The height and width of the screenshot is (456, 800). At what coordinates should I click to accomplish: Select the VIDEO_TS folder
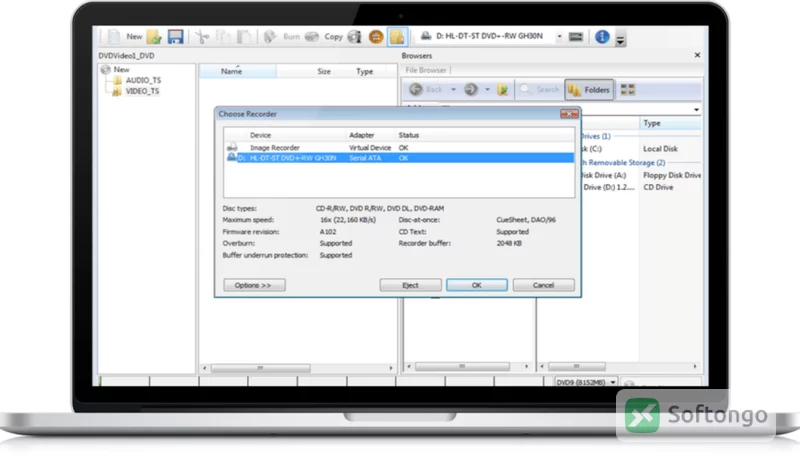[142, 91]
